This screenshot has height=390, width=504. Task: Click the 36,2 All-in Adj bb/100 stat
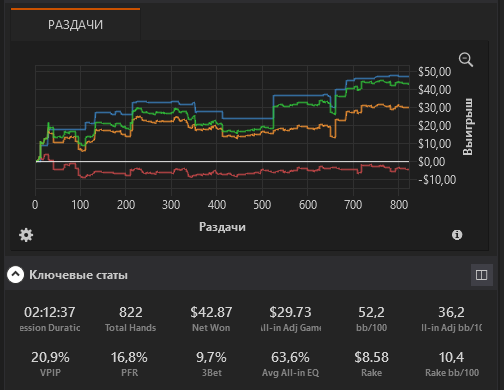click(x=451, y=319)
